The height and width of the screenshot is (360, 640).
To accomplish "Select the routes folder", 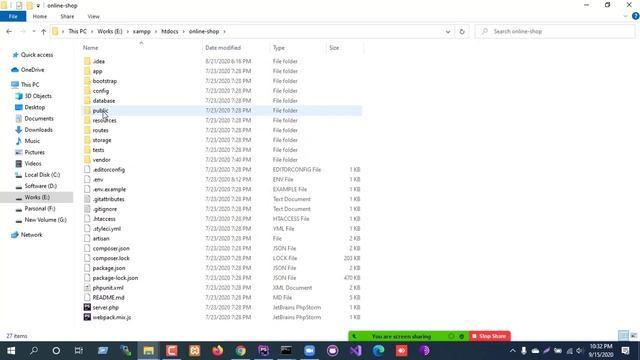I will click(x=100, y=130).
